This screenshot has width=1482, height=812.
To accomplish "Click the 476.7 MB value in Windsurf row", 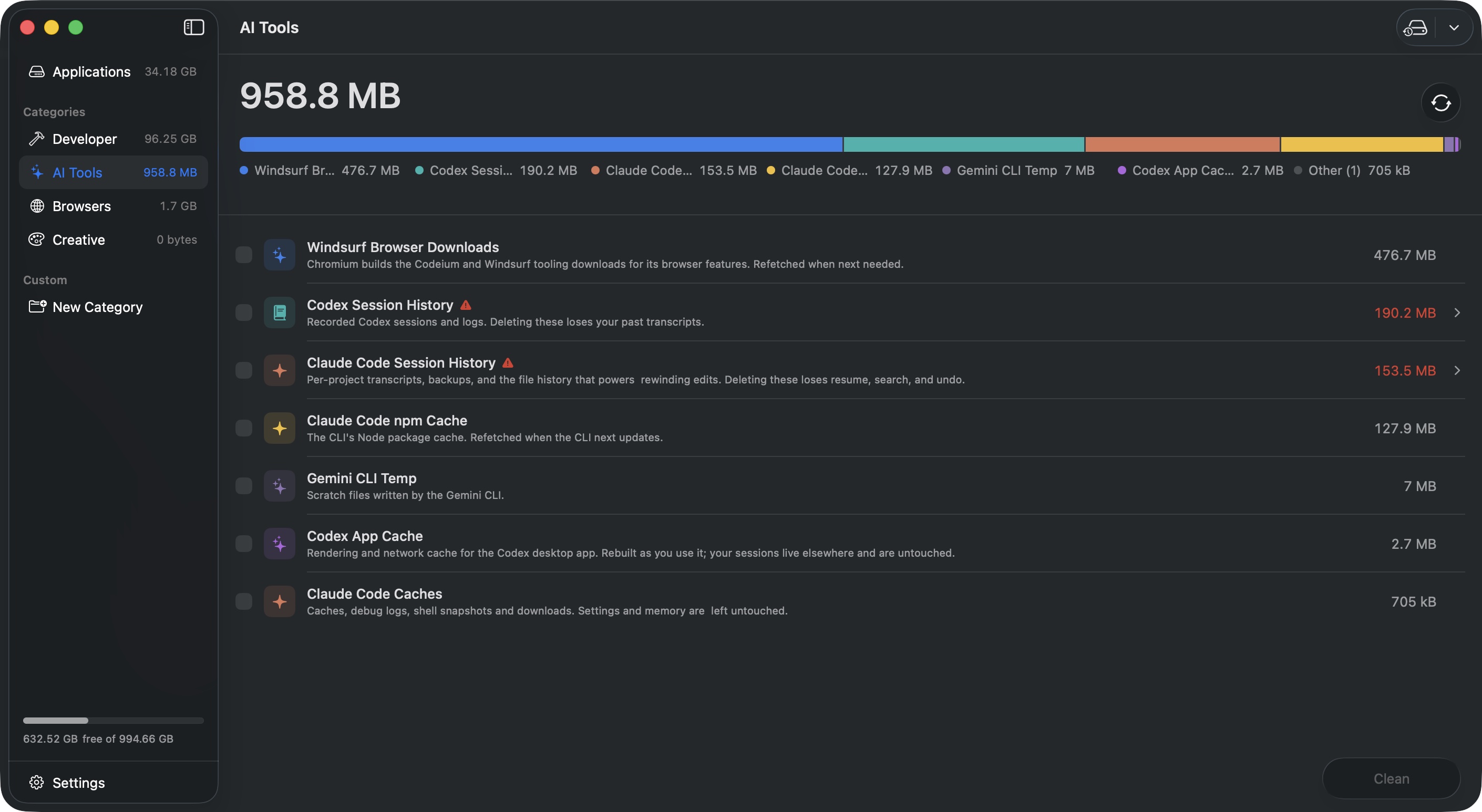I will (x=1404, y=255).
